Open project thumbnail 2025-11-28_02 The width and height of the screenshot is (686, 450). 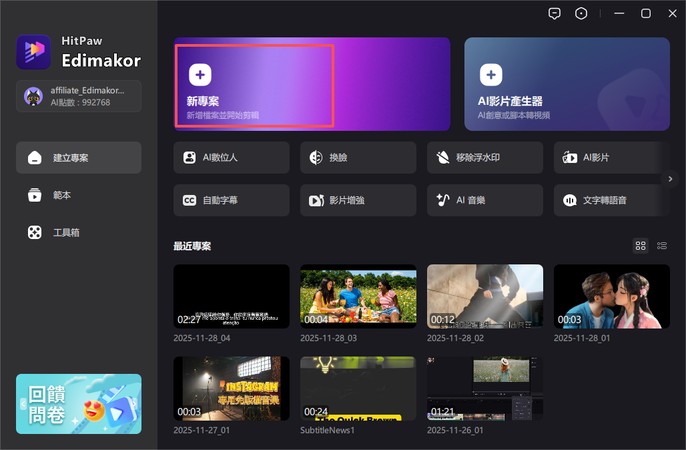point(485,296)
